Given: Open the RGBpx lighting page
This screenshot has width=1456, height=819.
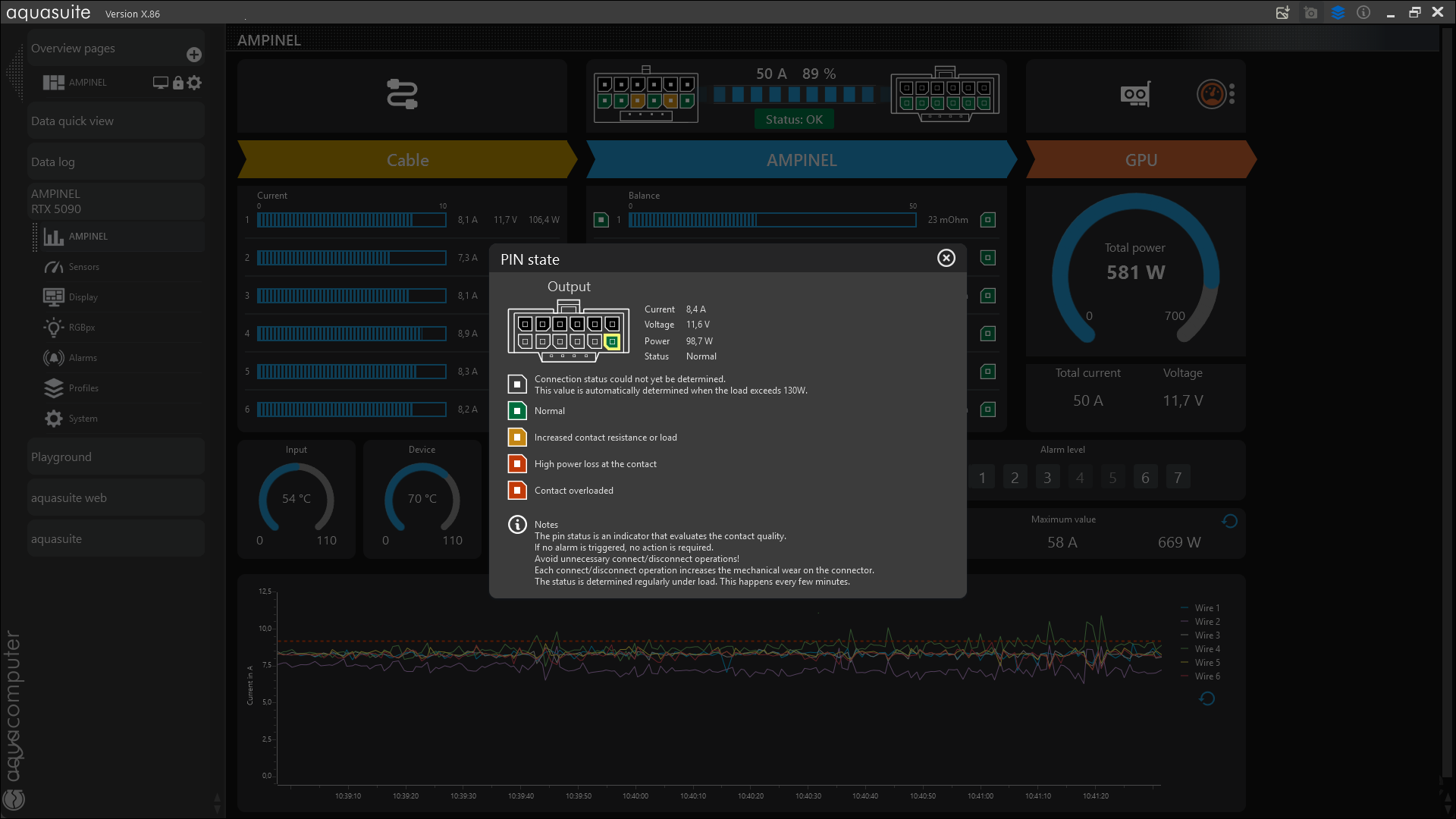Looking at the screenshot, I should (x=81, y=328).
